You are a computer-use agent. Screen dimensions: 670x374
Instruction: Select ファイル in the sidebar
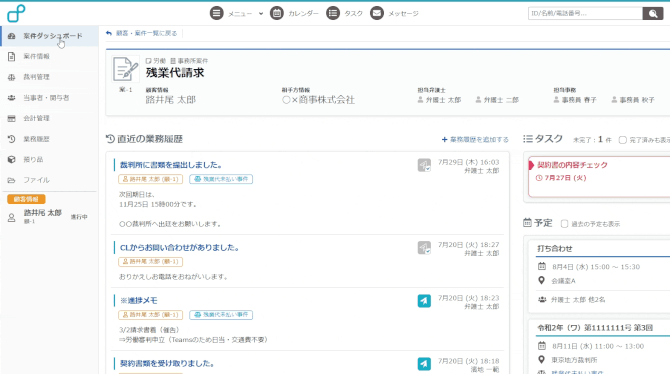(50, 180)
